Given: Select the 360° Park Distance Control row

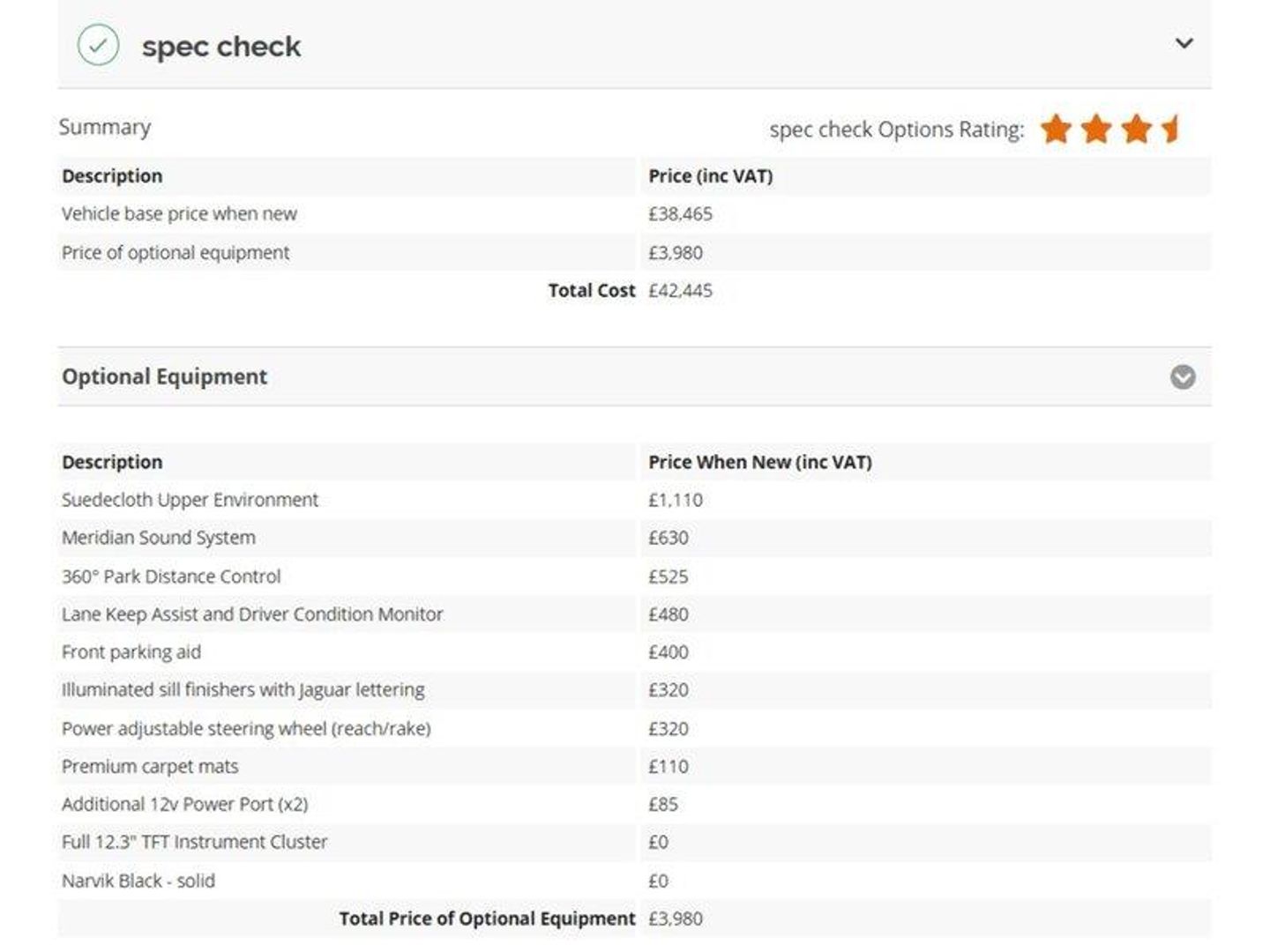Looking at the screenshot, I should (171, 576).
